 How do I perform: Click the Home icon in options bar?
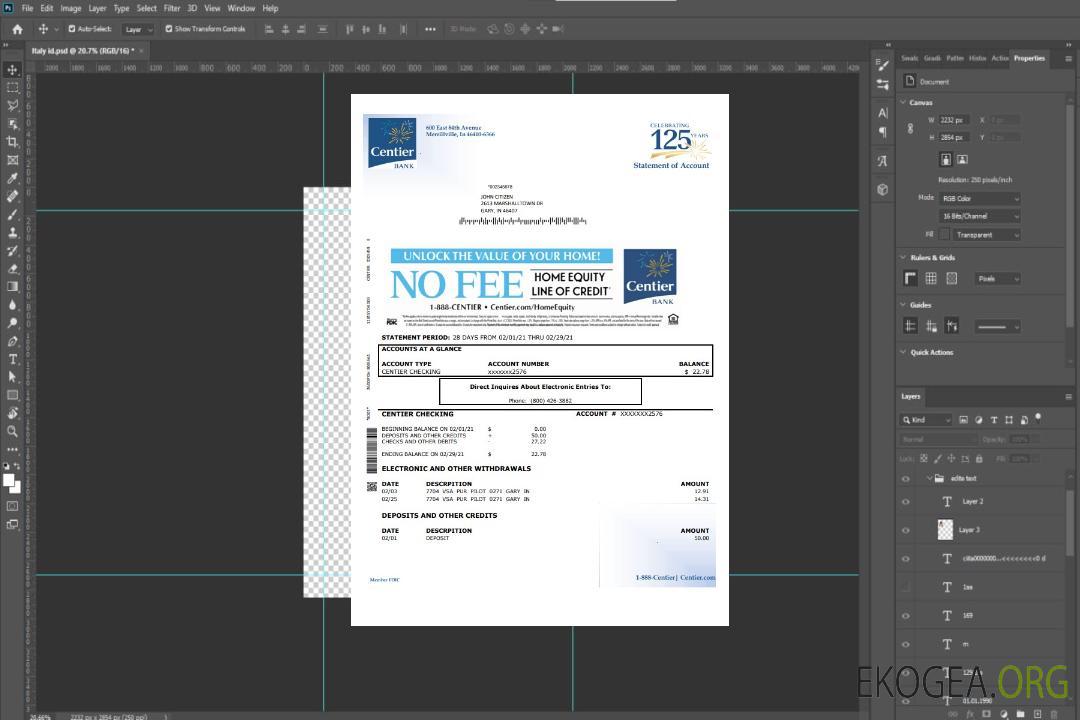pos(17,29)
